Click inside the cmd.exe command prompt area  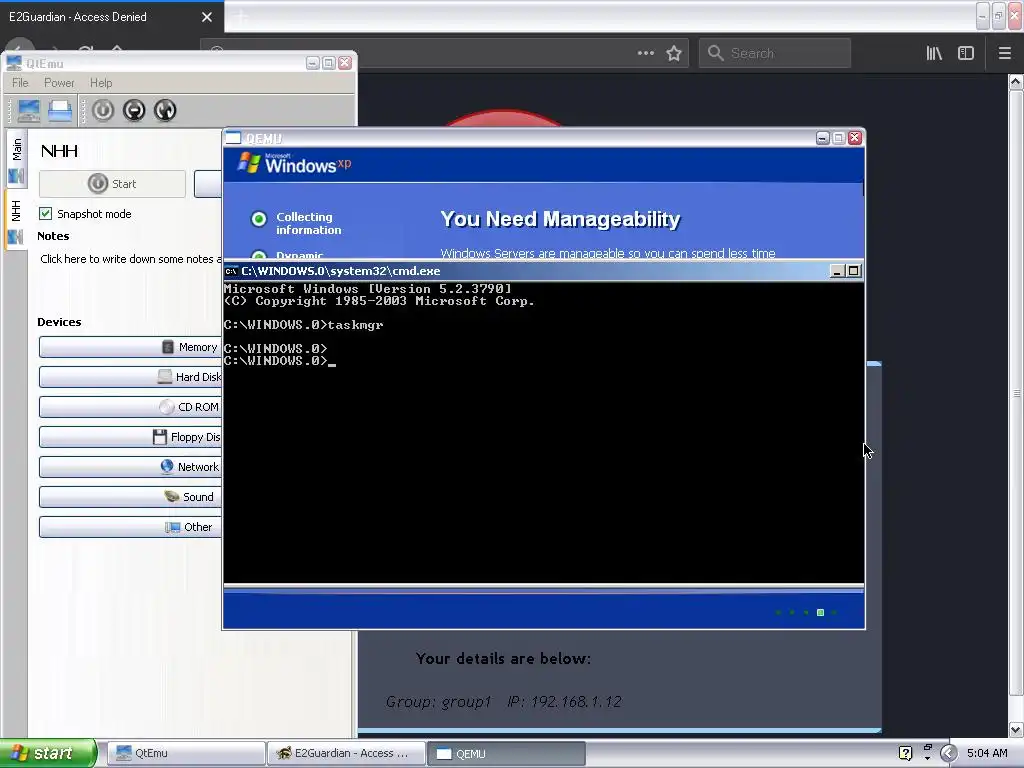point(543,432)
